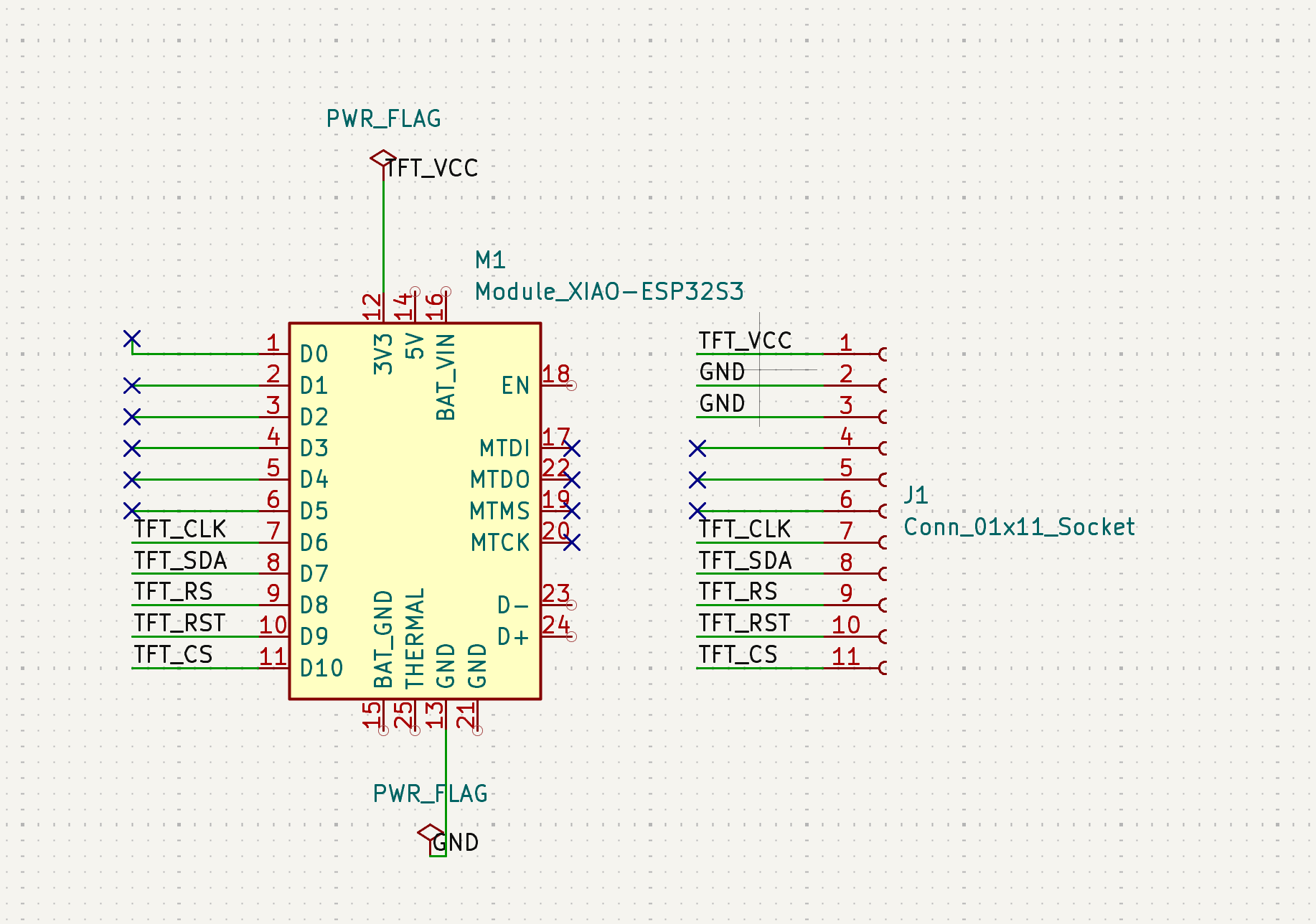Click the Conn_01x11_Socket value text

coord(1019,527)
